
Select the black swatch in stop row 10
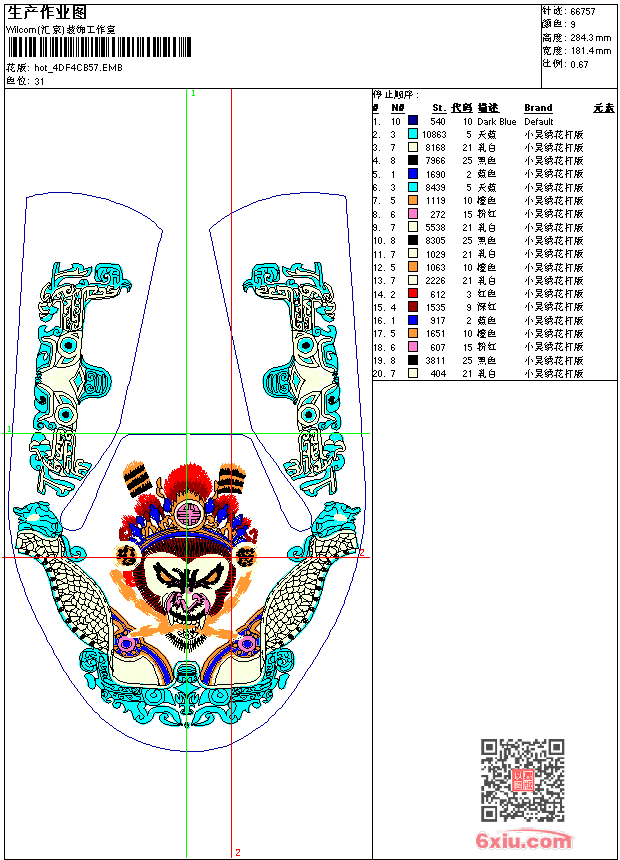413,240
